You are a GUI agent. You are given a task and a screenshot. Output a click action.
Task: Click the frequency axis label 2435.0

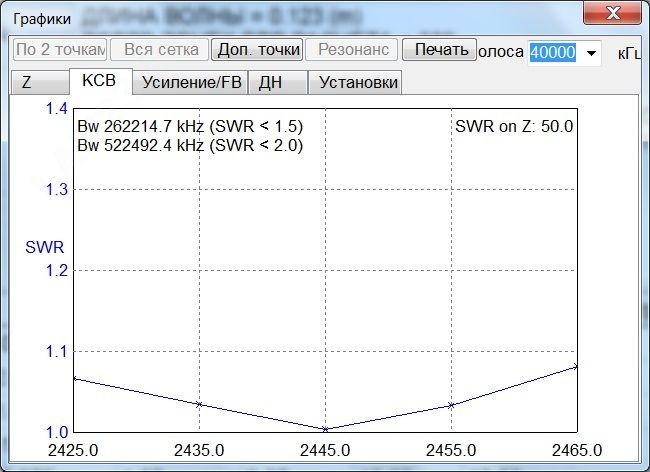(199, 450)
